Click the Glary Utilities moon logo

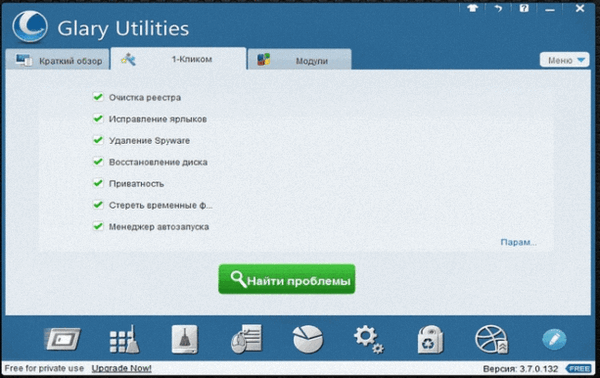point(30,27)
